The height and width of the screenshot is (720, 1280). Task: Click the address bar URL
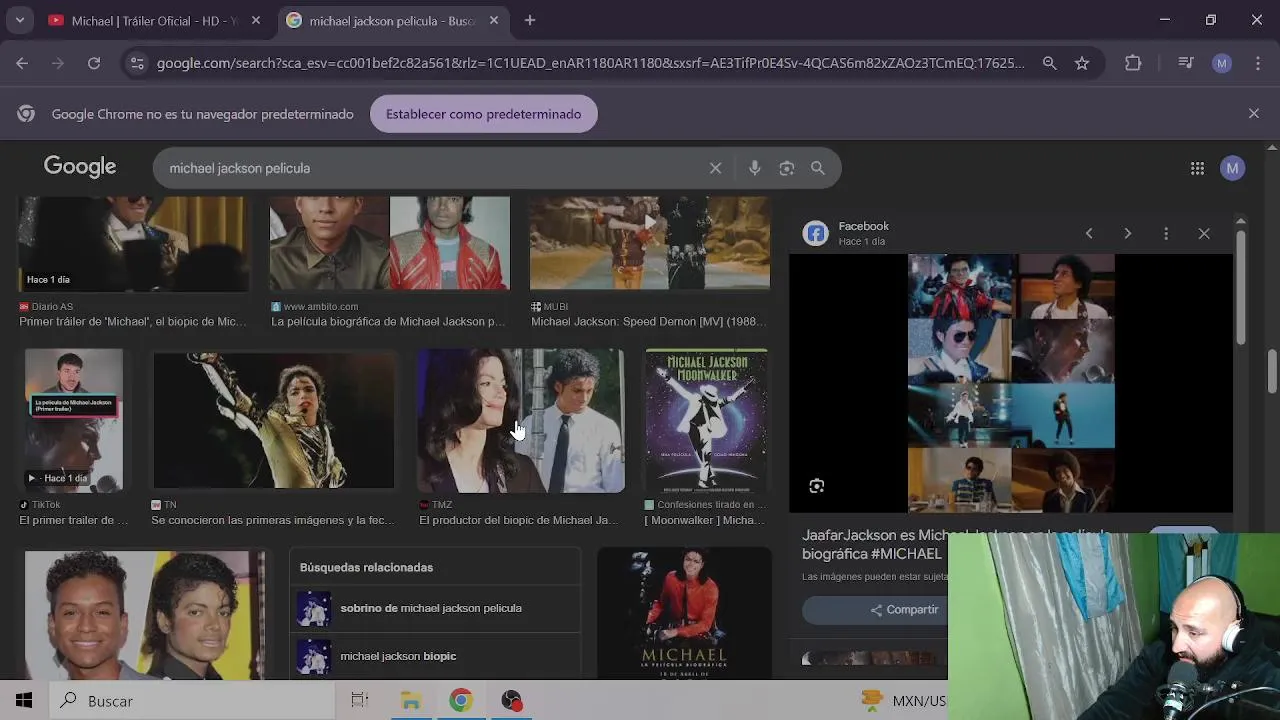(590, 63)
